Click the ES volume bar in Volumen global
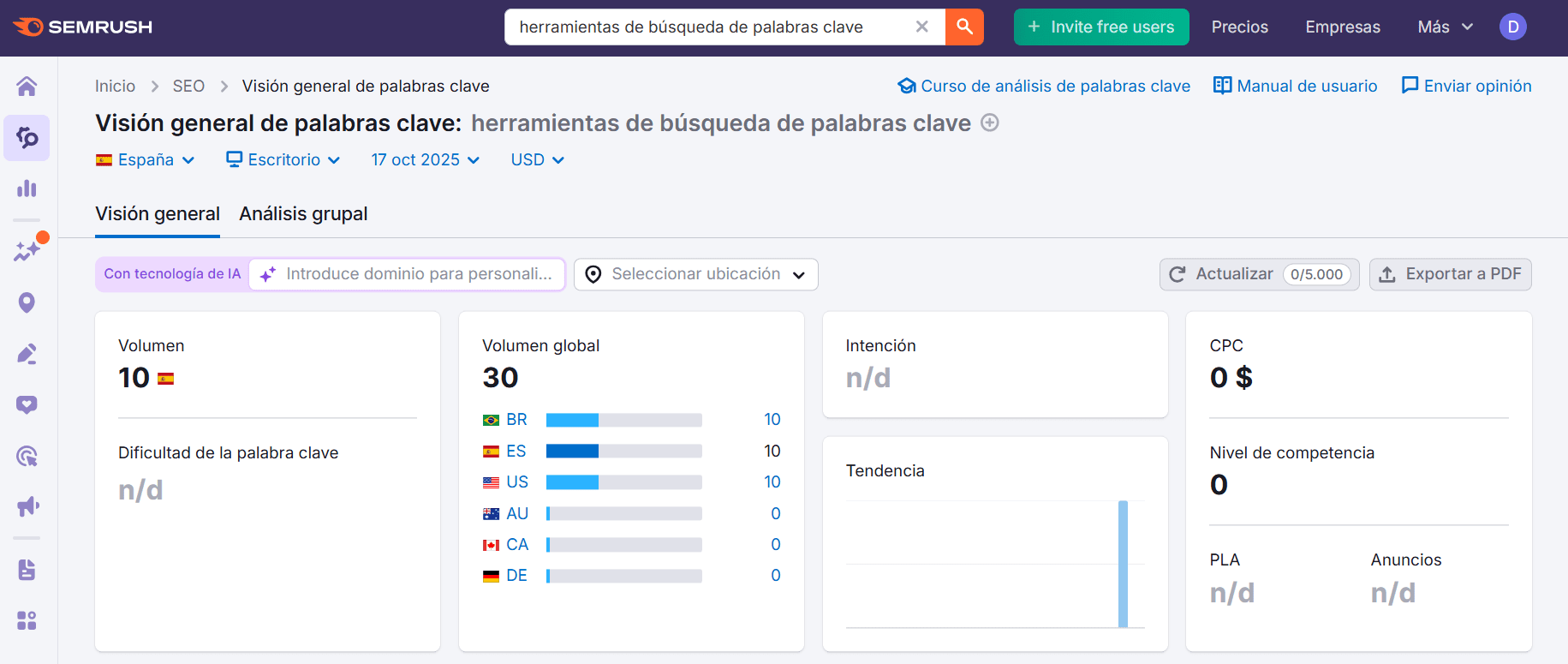The height and width of the screenshot is (664, 1568). click(623, 452)
